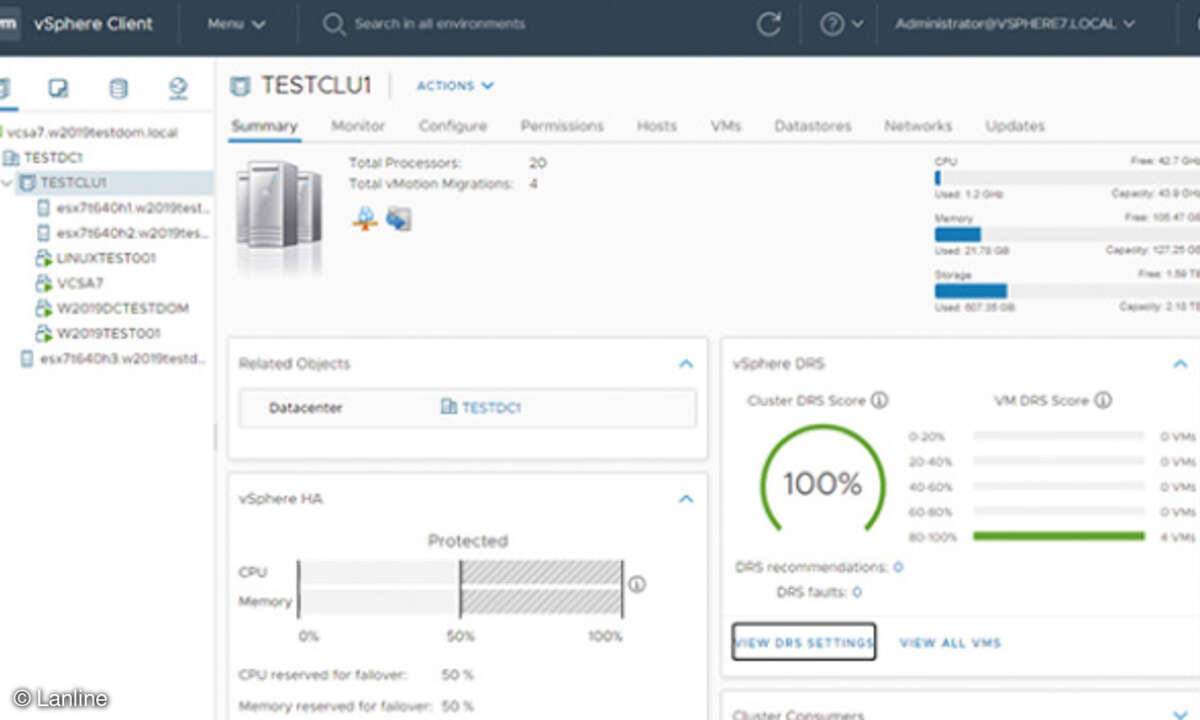This screenshot has height=720, width=1200.
Task: Switch to the VMs tab
Action: click(x=726, y=126)
